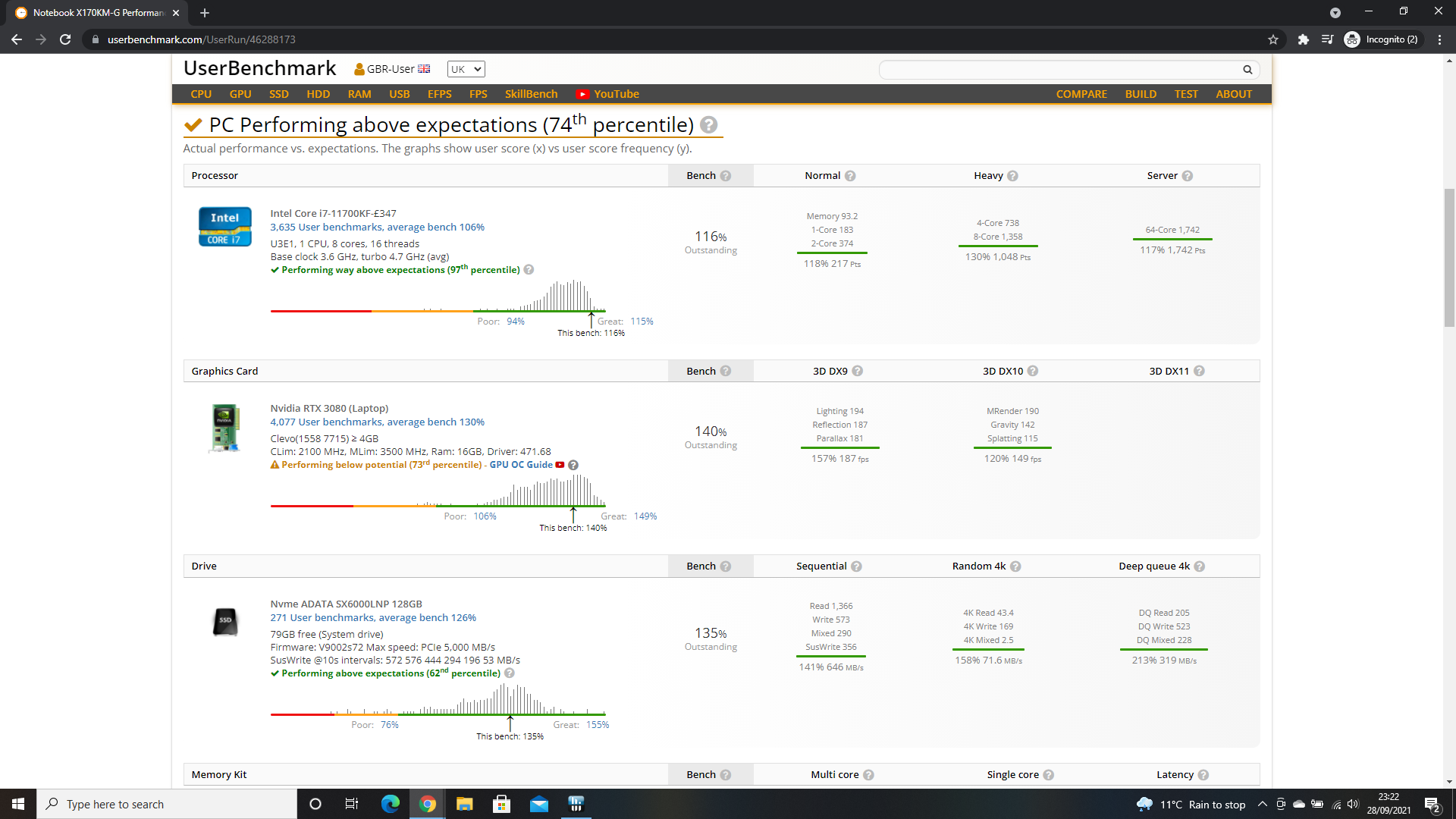Open the SSD menu item
Viewport: 1456px width, 819px height.
tap(279, 94)
